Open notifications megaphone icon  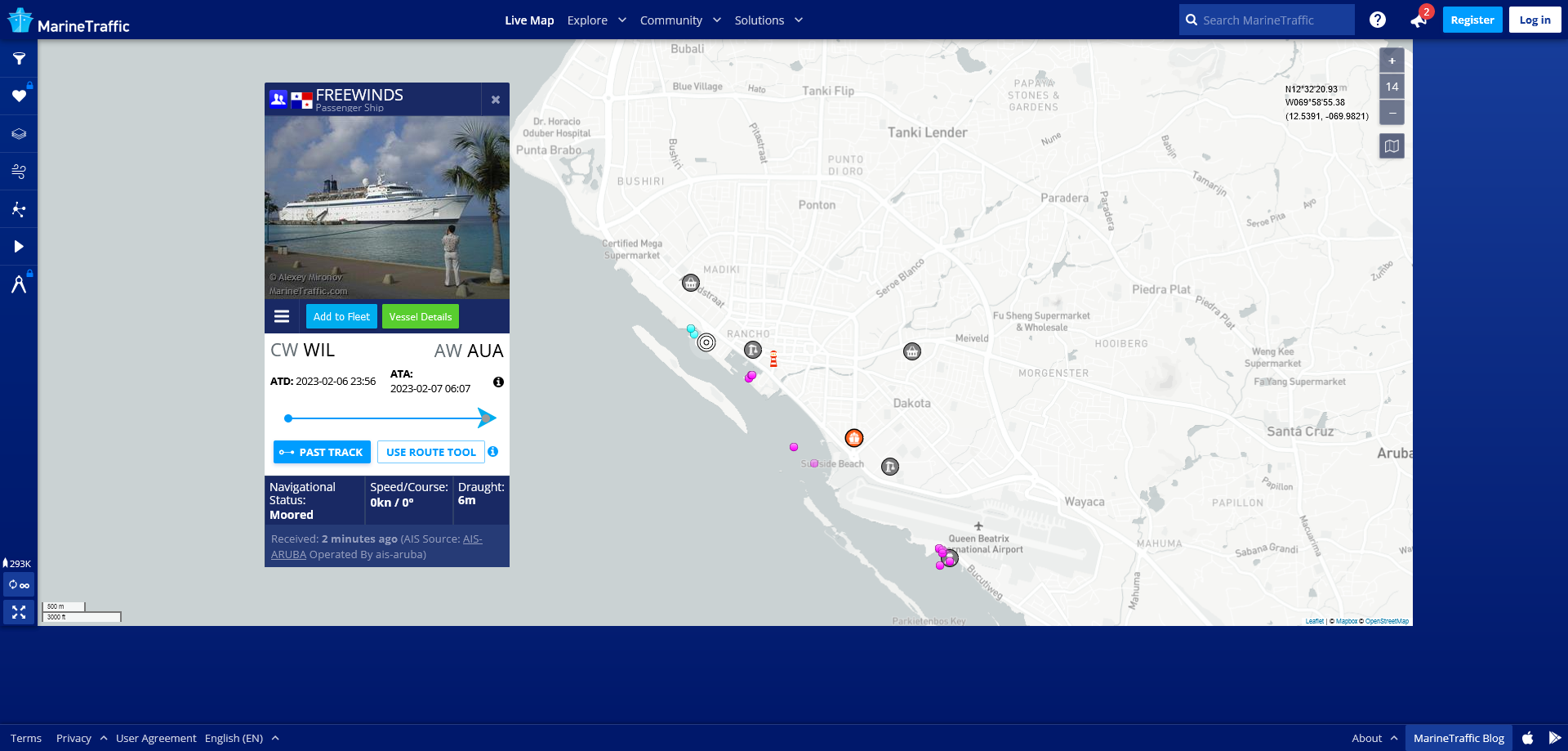click(1419, 20)
